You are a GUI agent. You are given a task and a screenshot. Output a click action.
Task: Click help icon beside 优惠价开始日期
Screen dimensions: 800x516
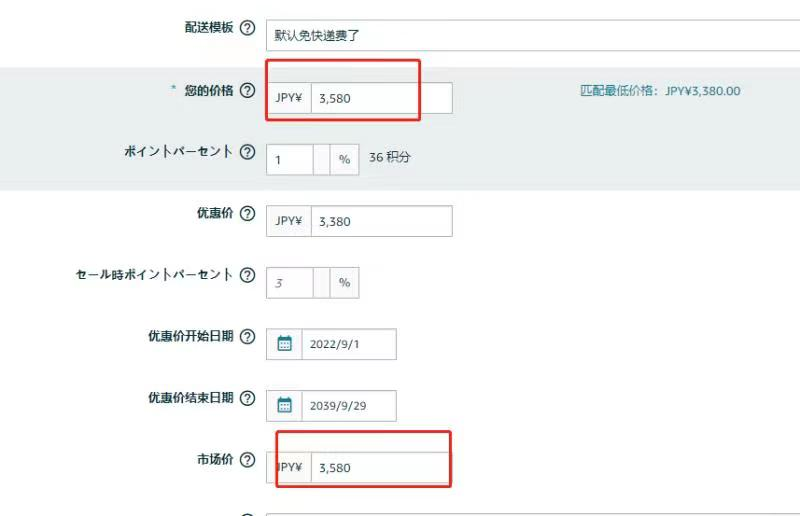click(x=247, y=336)
